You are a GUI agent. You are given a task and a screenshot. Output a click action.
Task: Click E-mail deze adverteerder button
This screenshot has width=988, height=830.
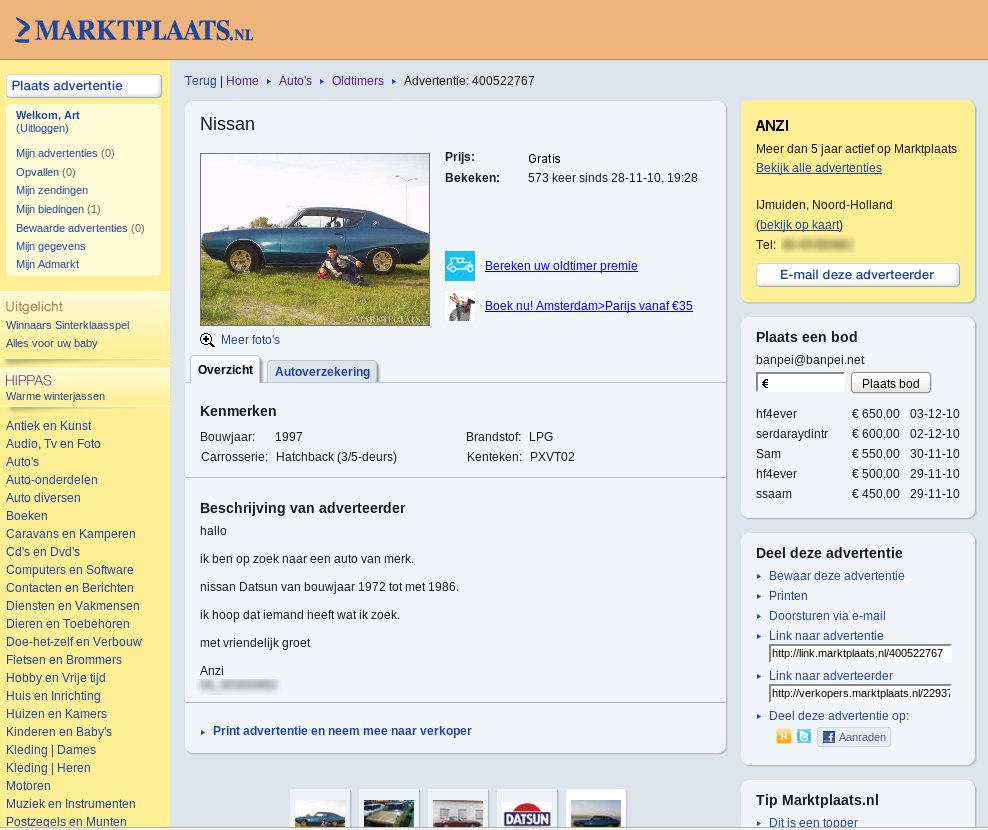point(857,275)
